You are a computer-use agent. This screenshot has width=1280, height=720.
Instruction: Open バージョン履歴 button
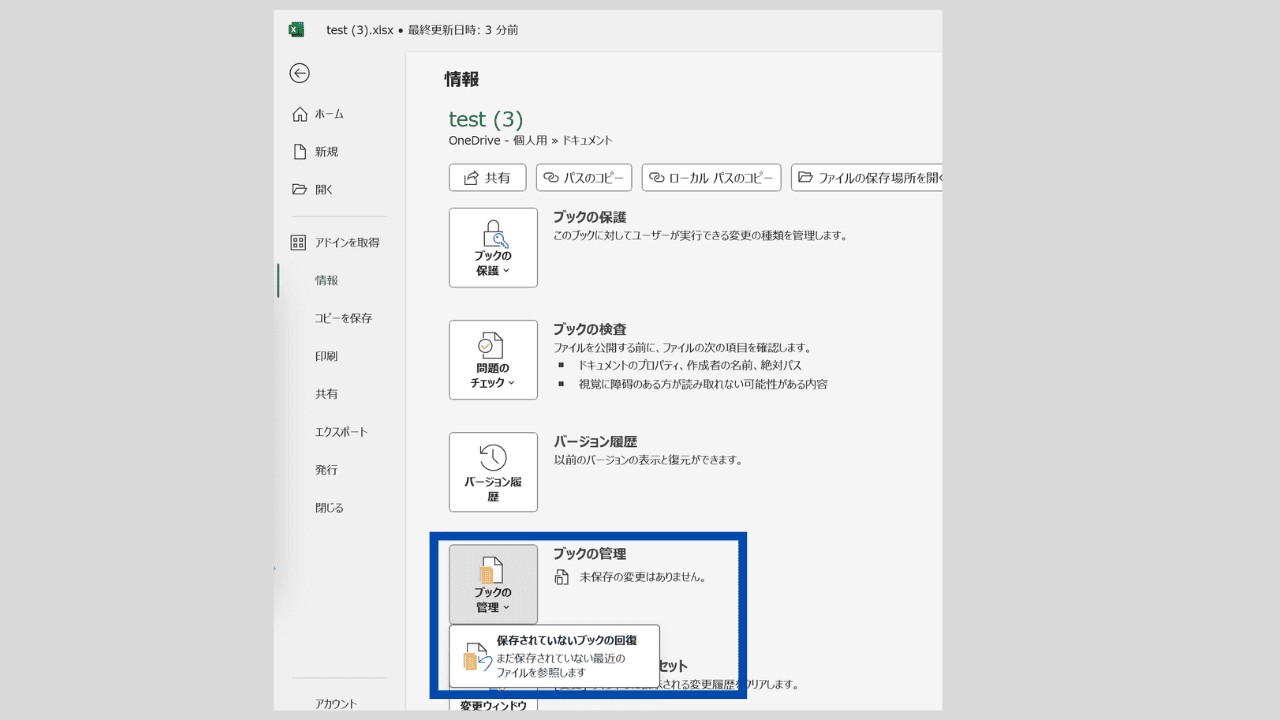(x=493, y=472)
